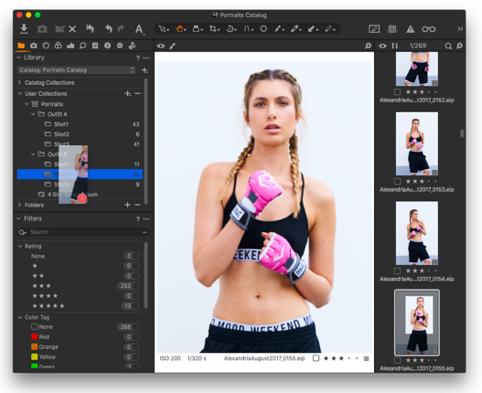Open the Metadata info tool tab
The image size is (482, 393).
(x=107, y=45)
